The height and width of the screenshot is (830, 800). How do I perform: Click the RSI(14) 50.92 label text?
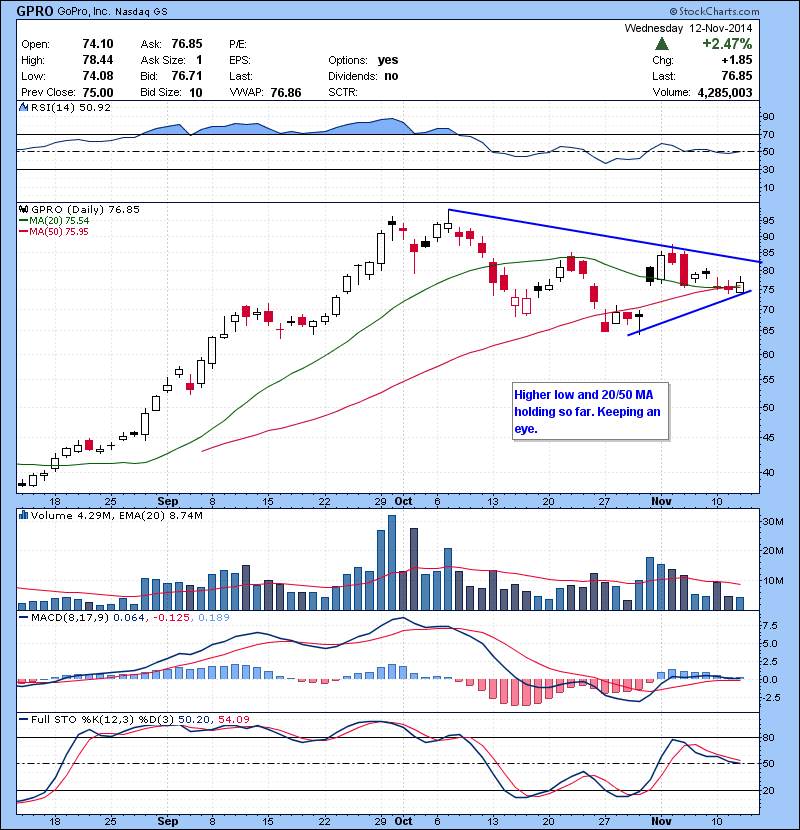point(71,107)
